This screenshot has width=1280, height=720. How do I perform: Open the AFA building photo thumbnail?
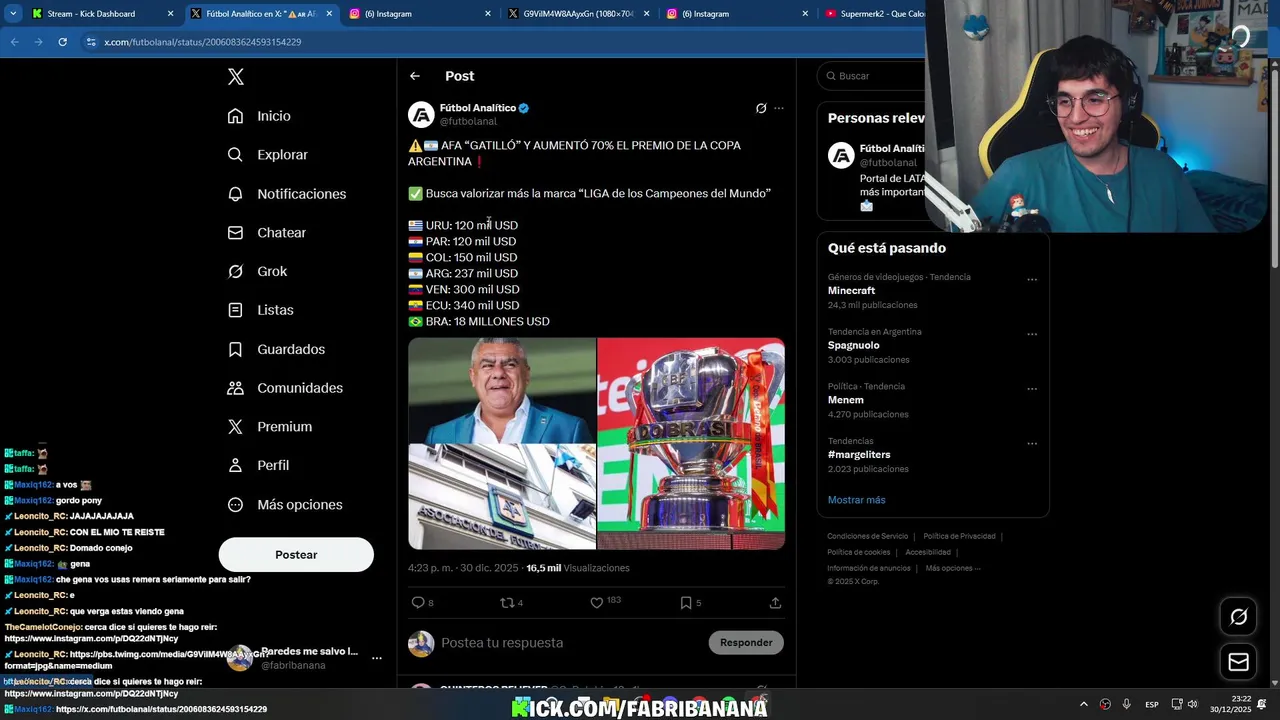click(502, 497)
